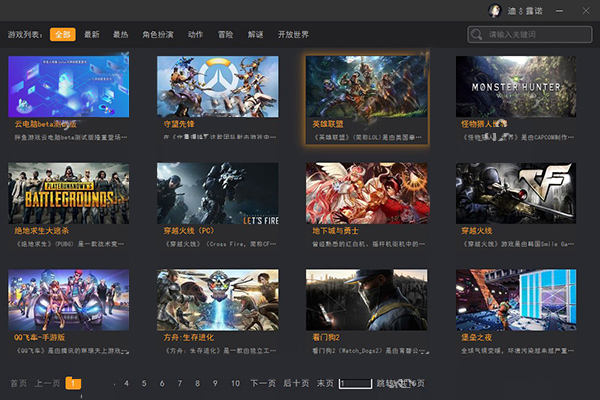Open the PUBG Battlegrounds thumbnail
The width and height of the screenshot is (600, 400).
click(x=68, y=193)
